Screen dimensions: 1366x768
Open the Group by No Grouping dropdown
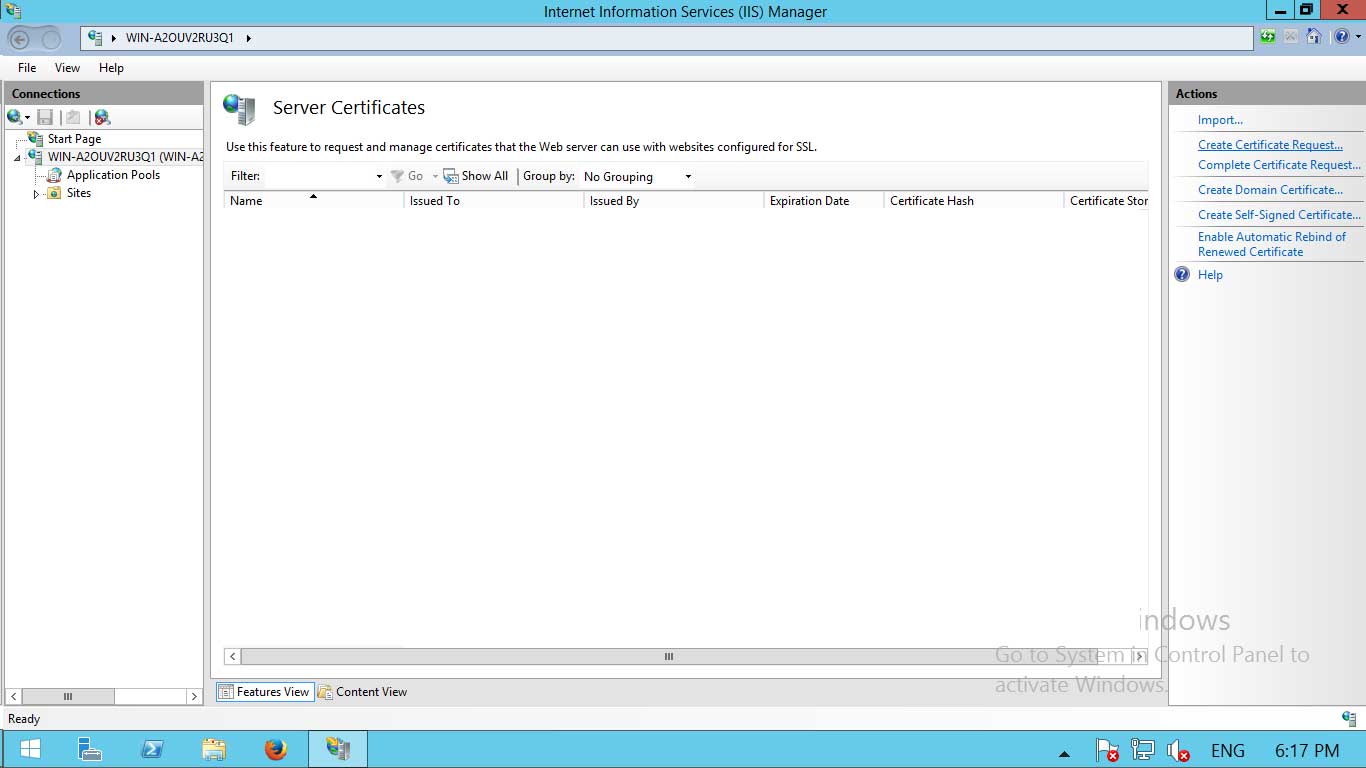point(638,176)
